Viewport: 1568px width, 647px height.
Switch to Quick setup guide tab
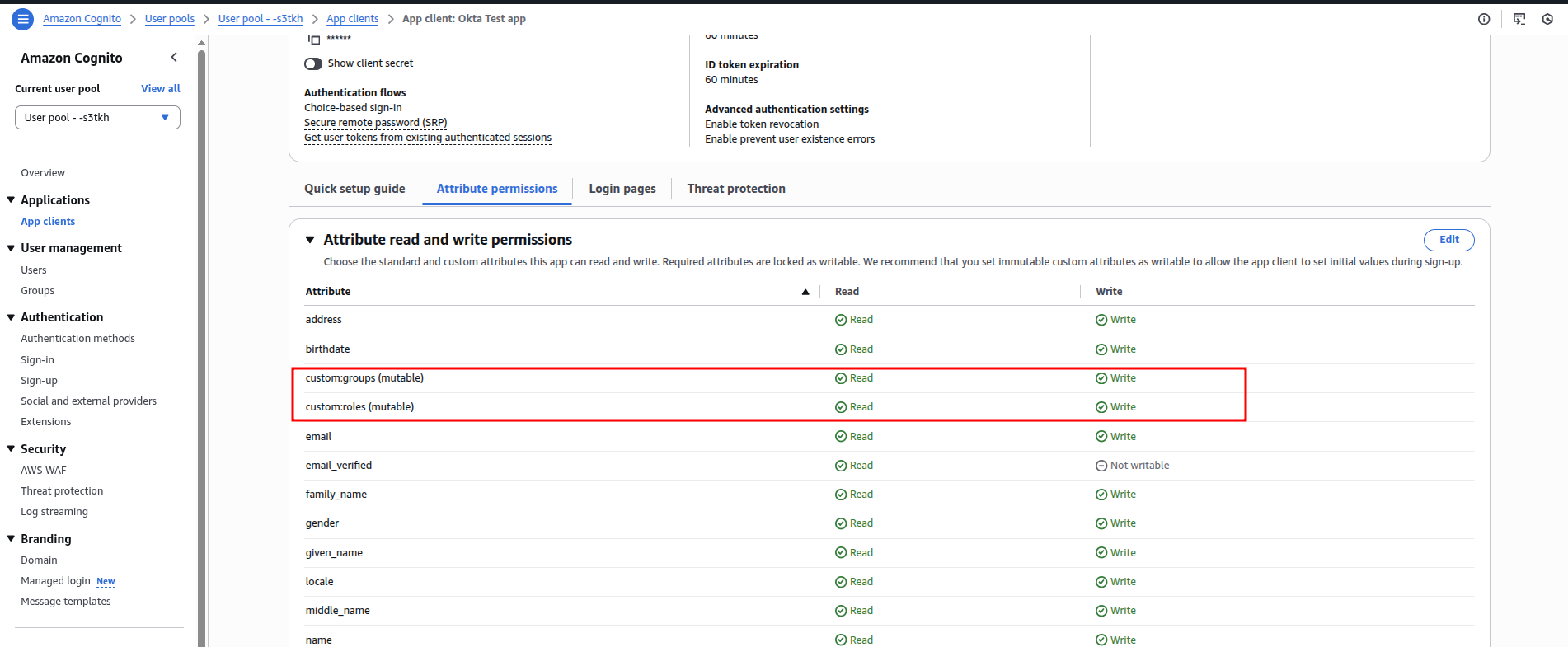click(354, 189)
